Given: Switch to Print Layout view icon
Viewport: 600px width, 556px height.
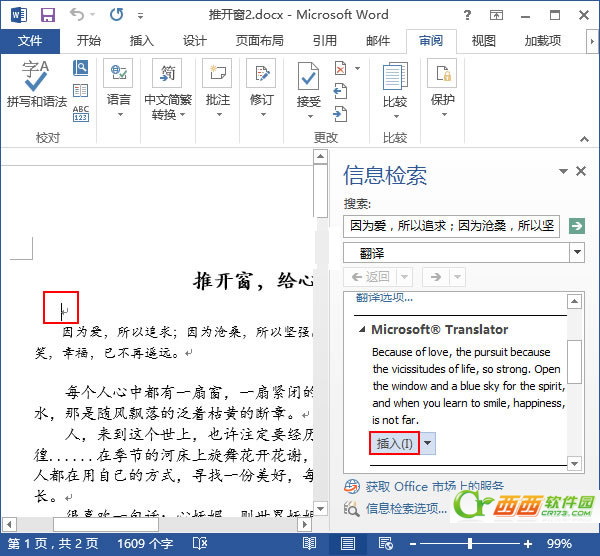Looking at the screenshot, I should (x=347, y=543).
